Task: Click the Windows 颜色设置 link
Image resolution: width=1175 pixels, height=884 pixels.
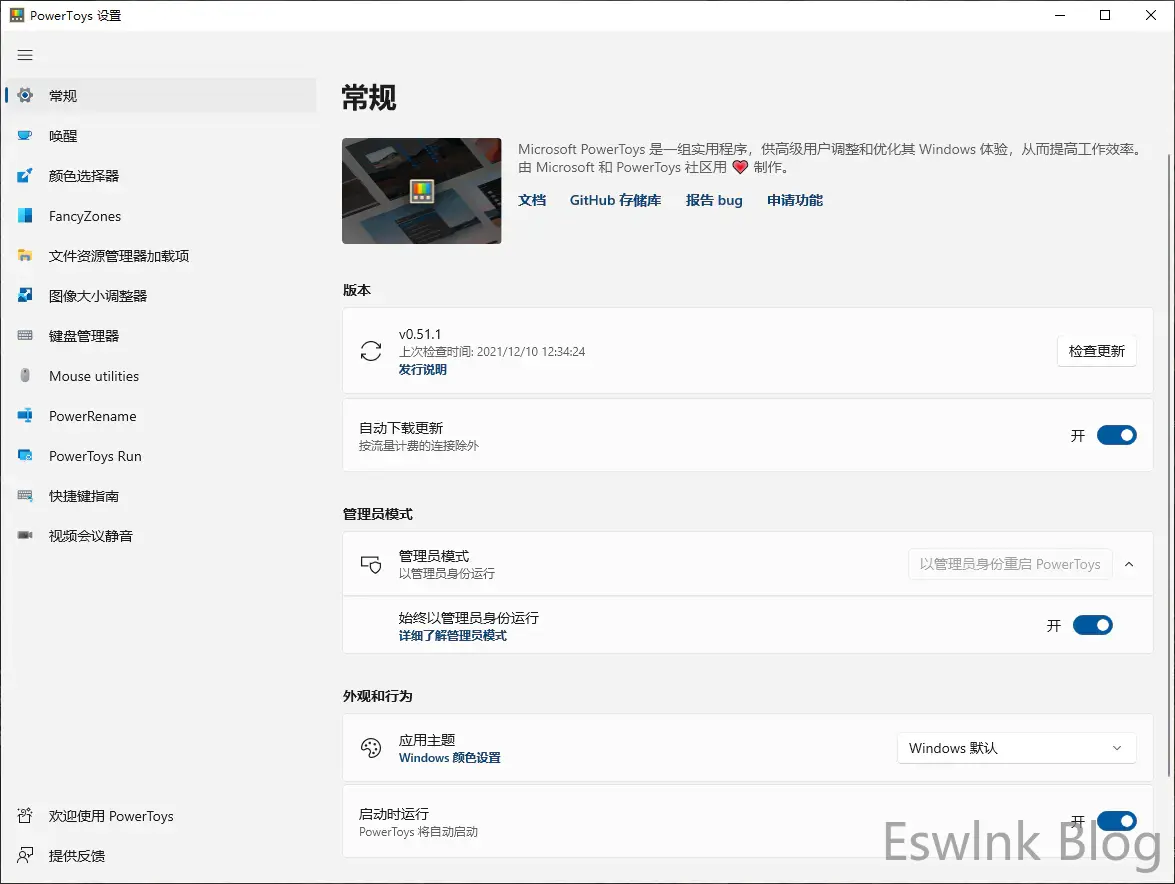Action: [449, 758]
